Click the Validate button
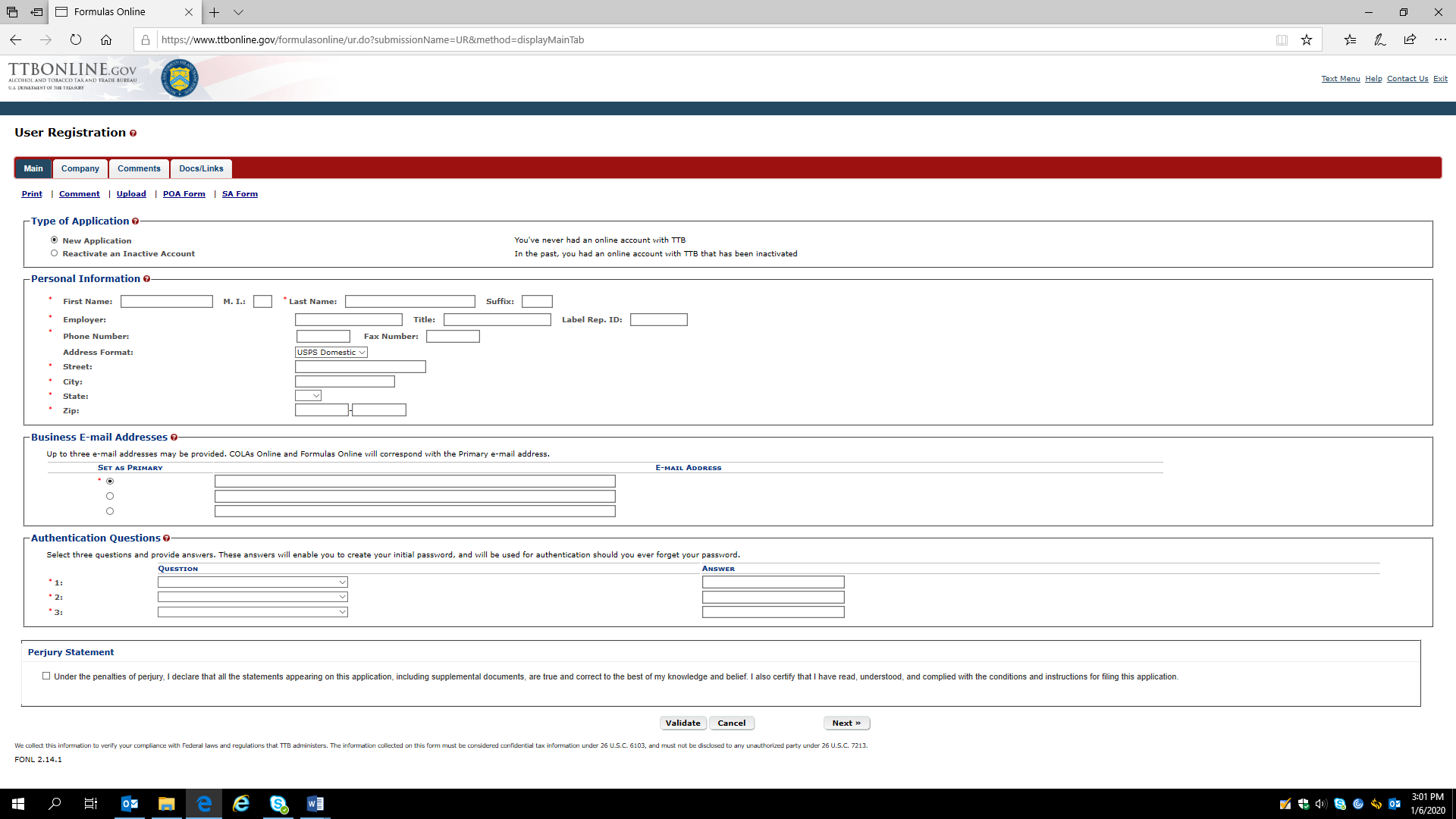This screenshot has height=819, width=1456. coord(682,723)
